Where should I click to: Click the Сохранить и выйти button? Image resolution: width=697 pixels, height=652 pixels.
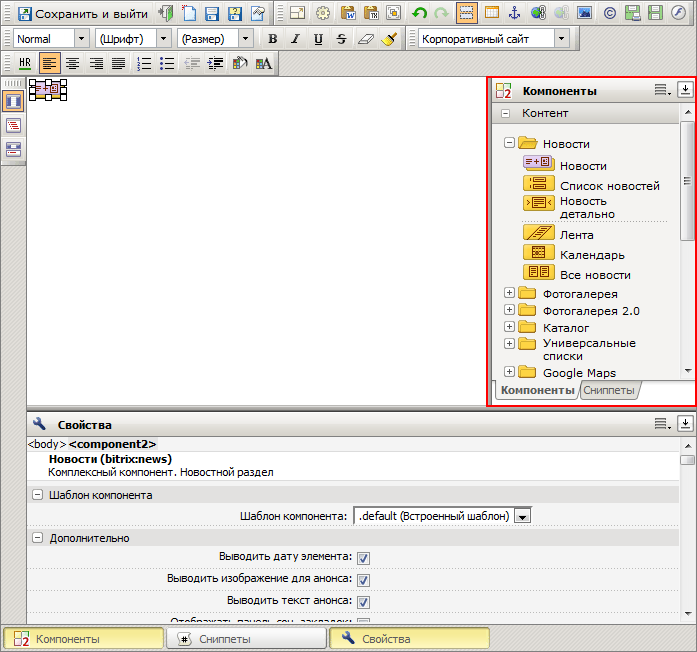[x=83, y=14]
